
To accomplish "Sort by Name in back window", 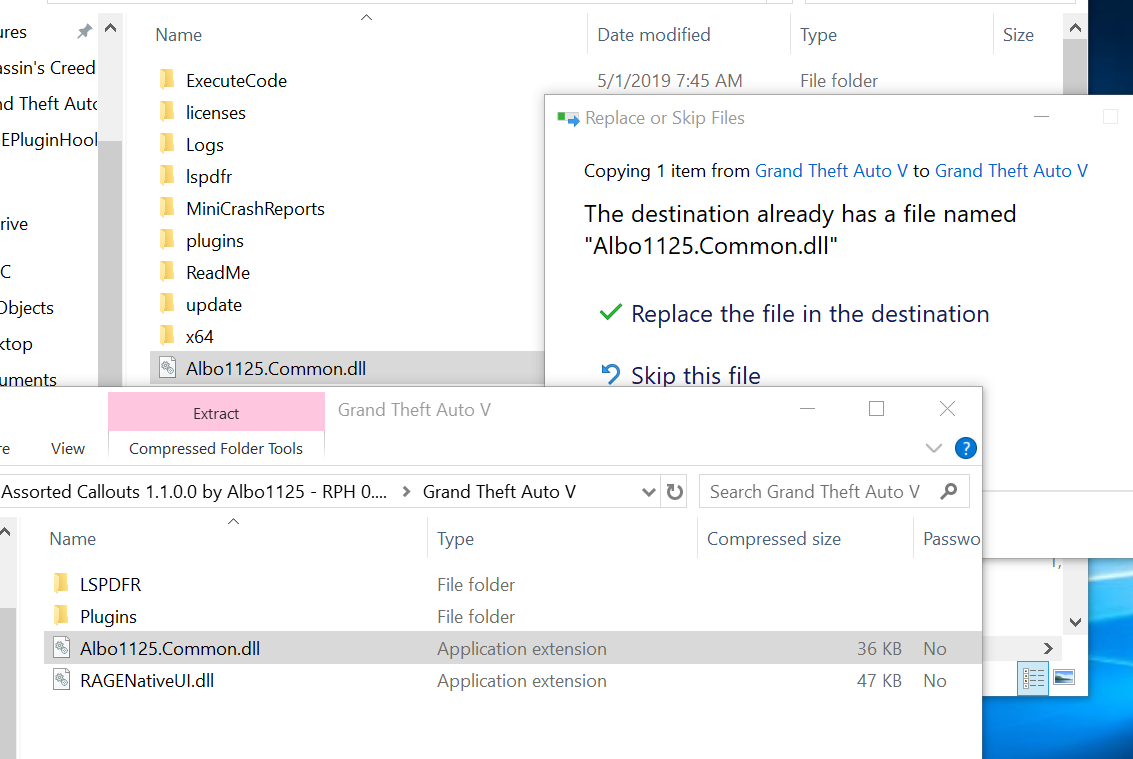I will (178, 35).
